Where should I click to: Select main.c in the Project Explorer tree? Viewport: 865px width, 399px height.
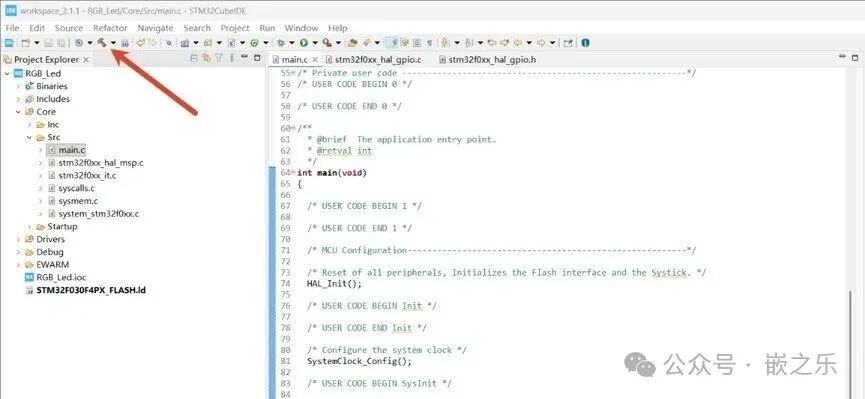click(66, 150)
